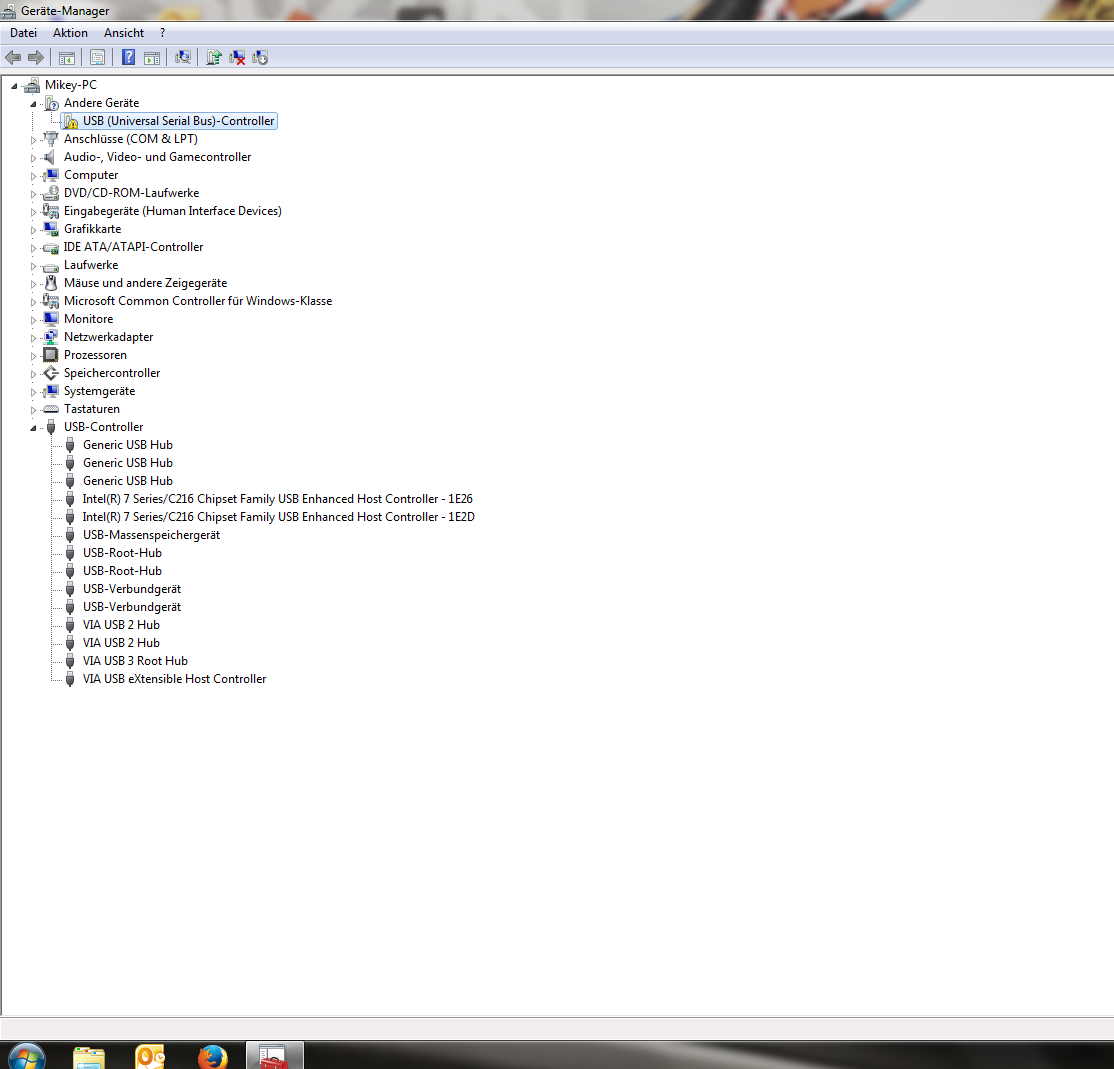
Task: Expand Anschlüsse (COM & LPT)
Action: 33,140
